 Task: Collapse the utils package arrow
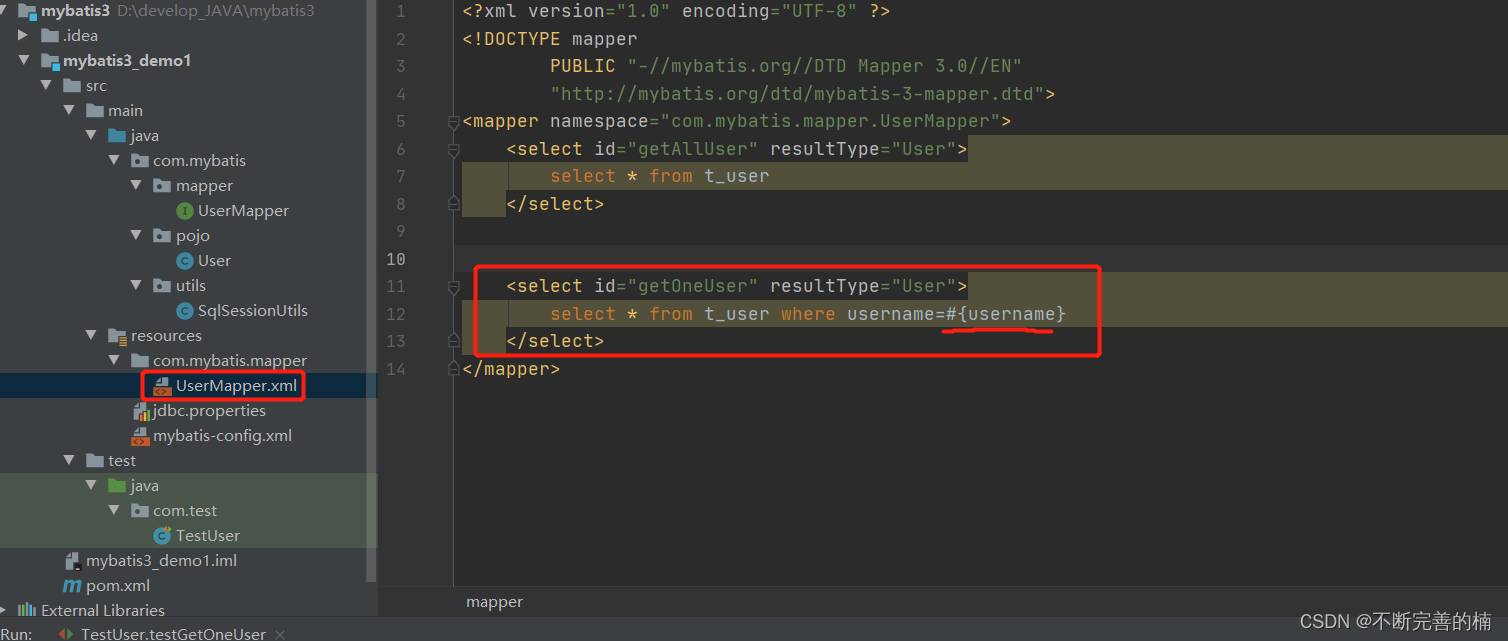pos(136,285)
